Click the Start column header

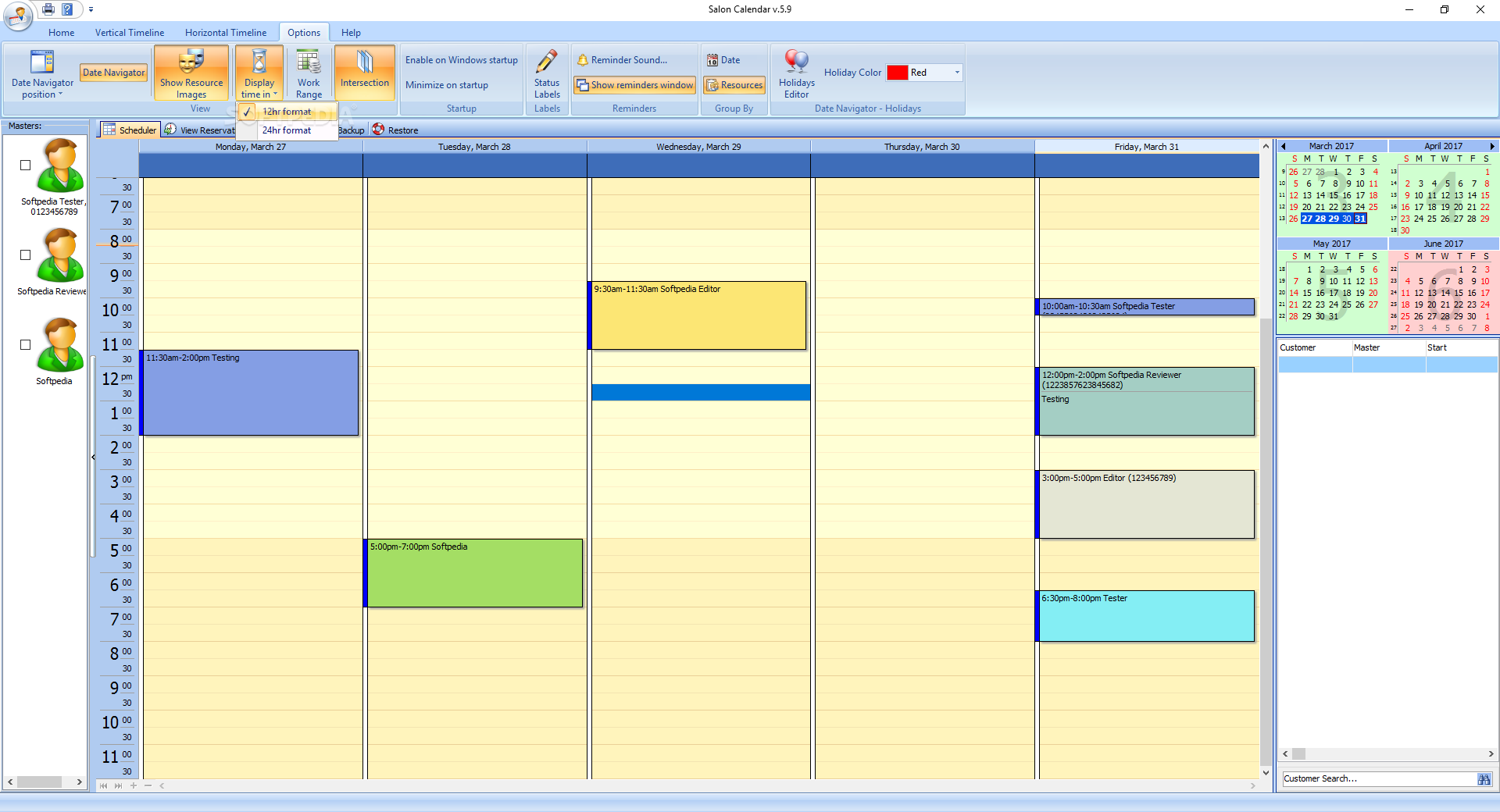[x=1461, y=347]
